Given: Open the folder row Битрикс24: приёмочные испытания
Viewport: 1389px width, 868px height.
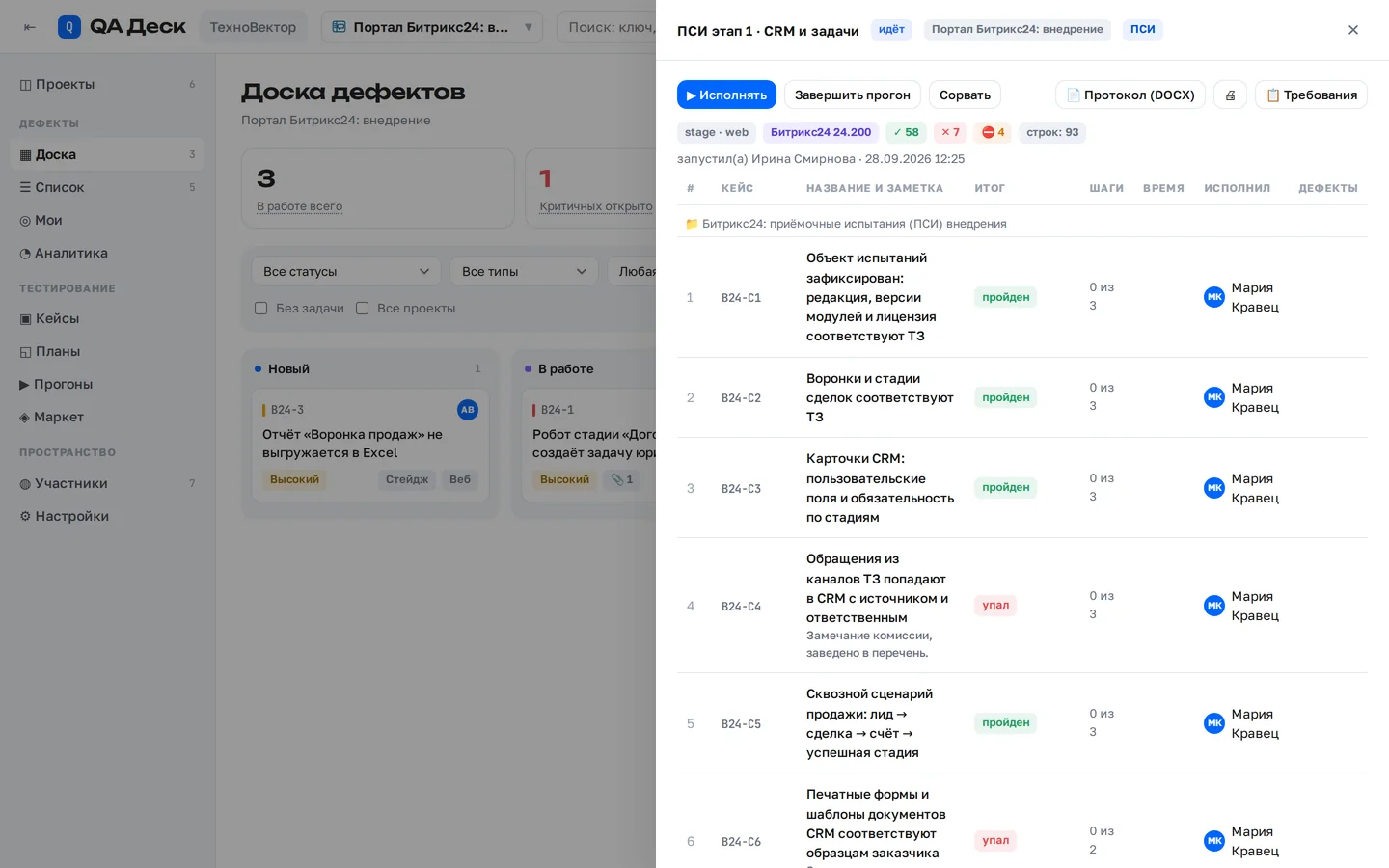Looking at the screenshot, I should [x=1022, y=224].
